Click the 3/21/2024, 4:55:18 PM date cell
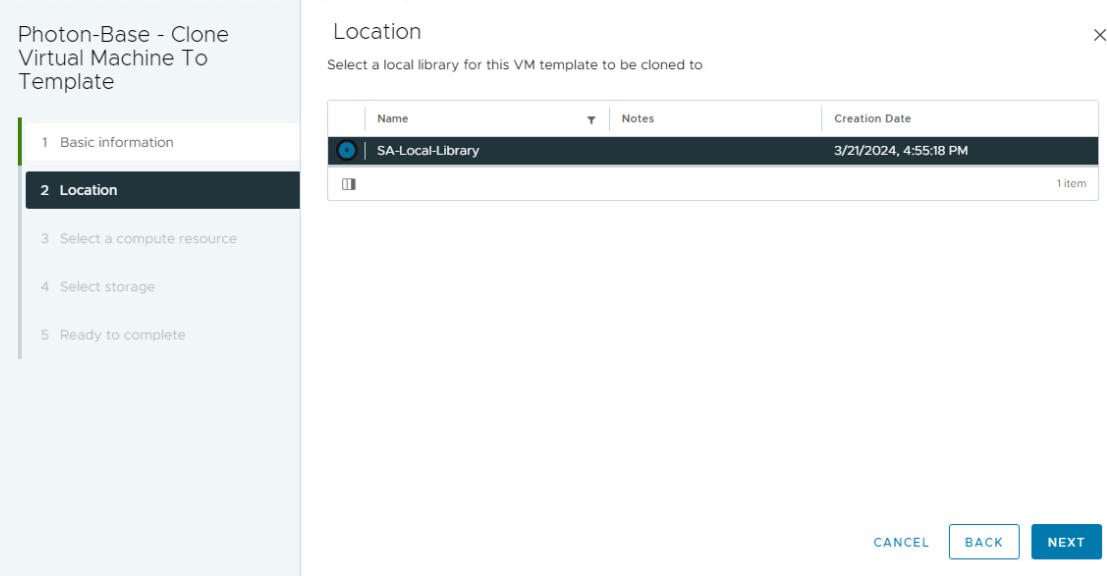This screenshot has height=576, width=1107. tap(900, 150)
